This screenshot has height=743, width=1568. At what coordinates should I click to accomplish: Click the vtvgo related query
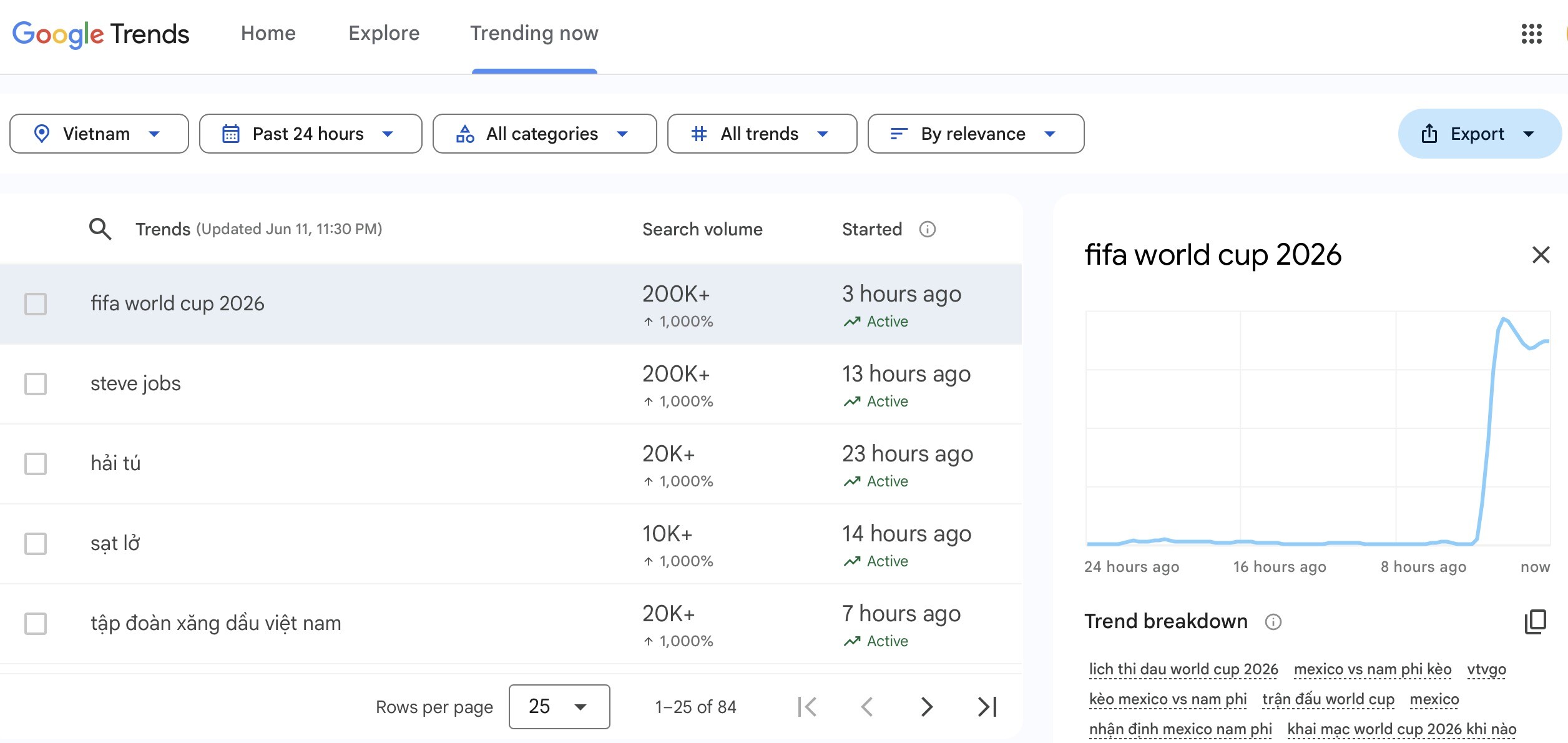[x=1486, y=669]
